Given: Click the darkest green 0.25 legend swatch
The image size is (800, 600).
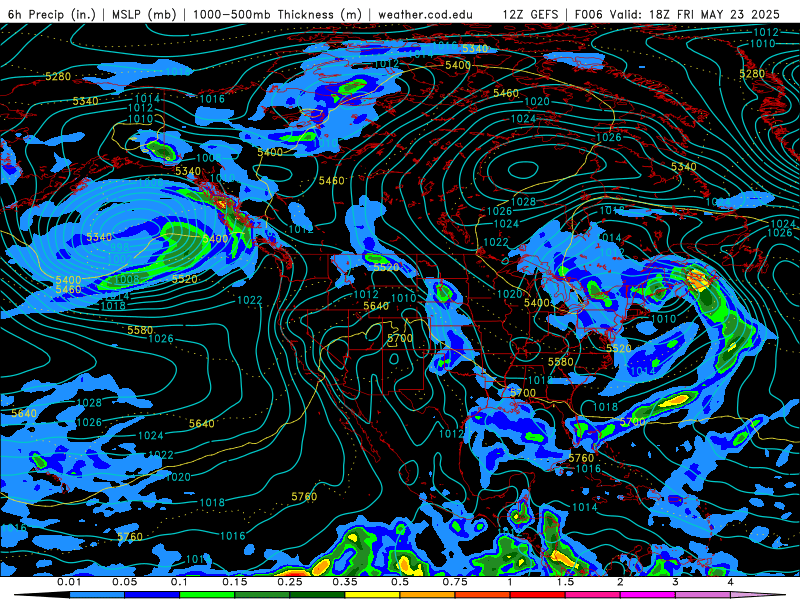Looking at the screenshot, I should pos(317,595).
